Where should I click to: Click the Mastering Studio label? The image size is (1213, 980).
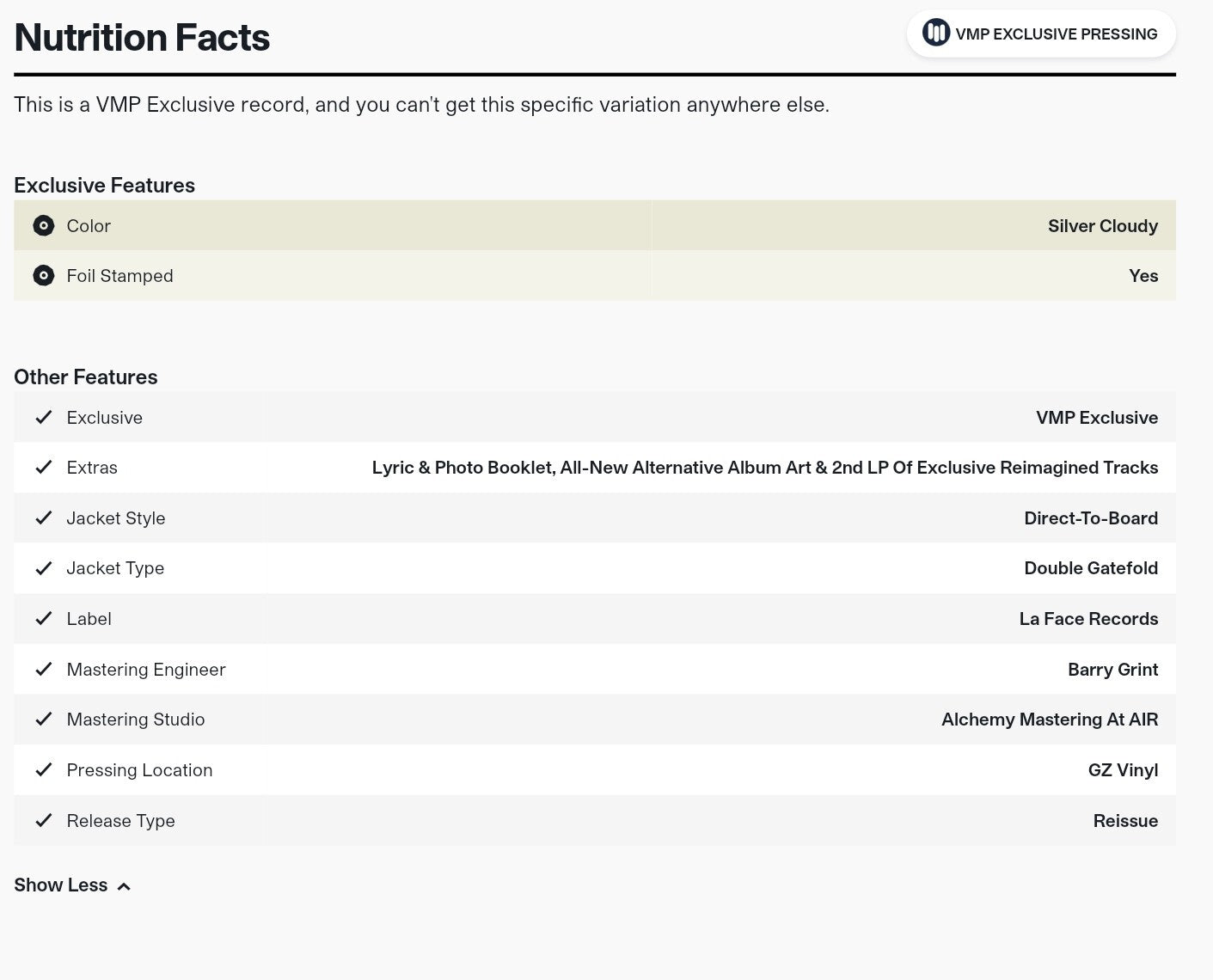pos(136,720)
